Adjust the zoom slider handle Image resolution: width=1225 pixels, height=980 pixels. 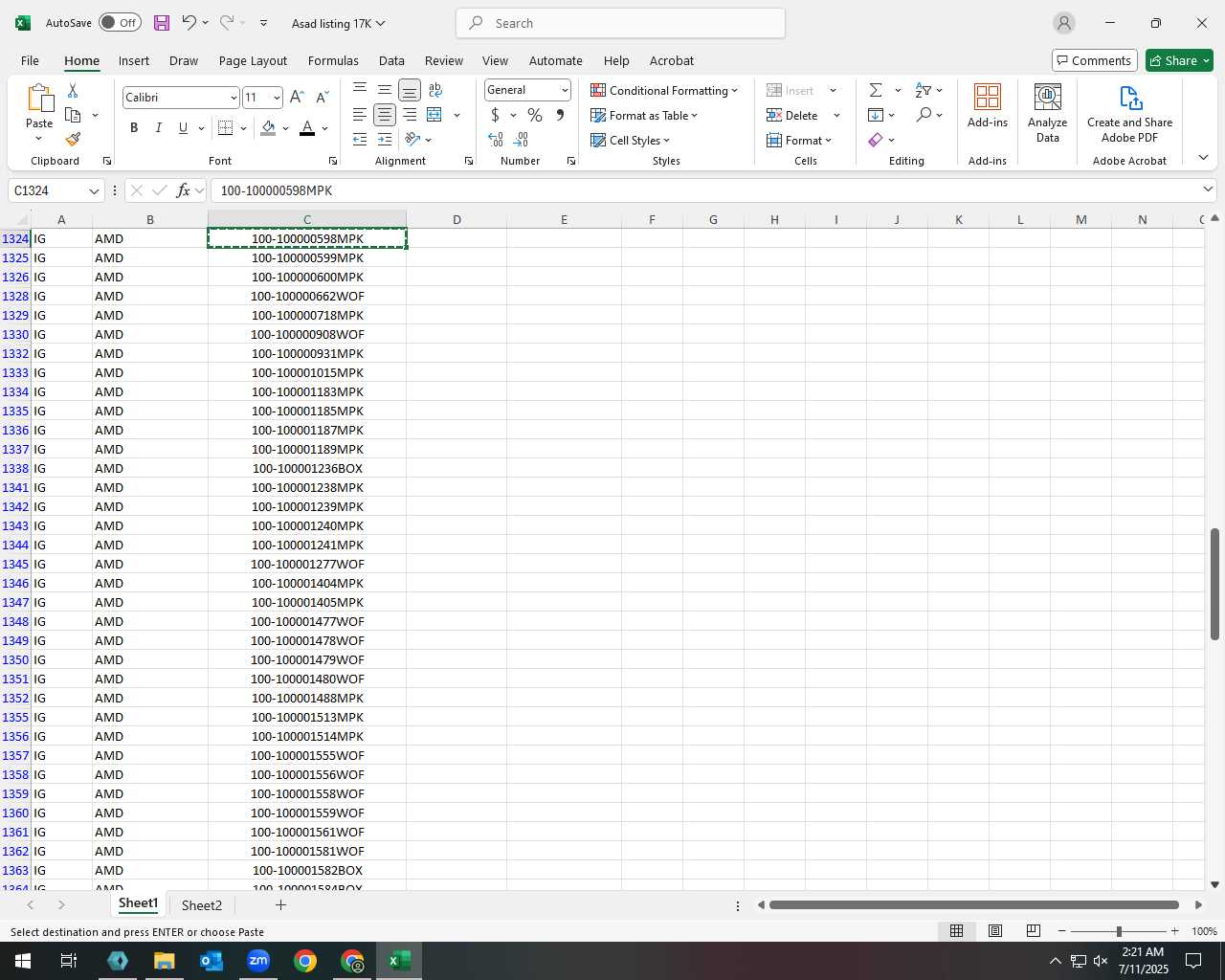pyautogui.click(x=1119, y=931)
